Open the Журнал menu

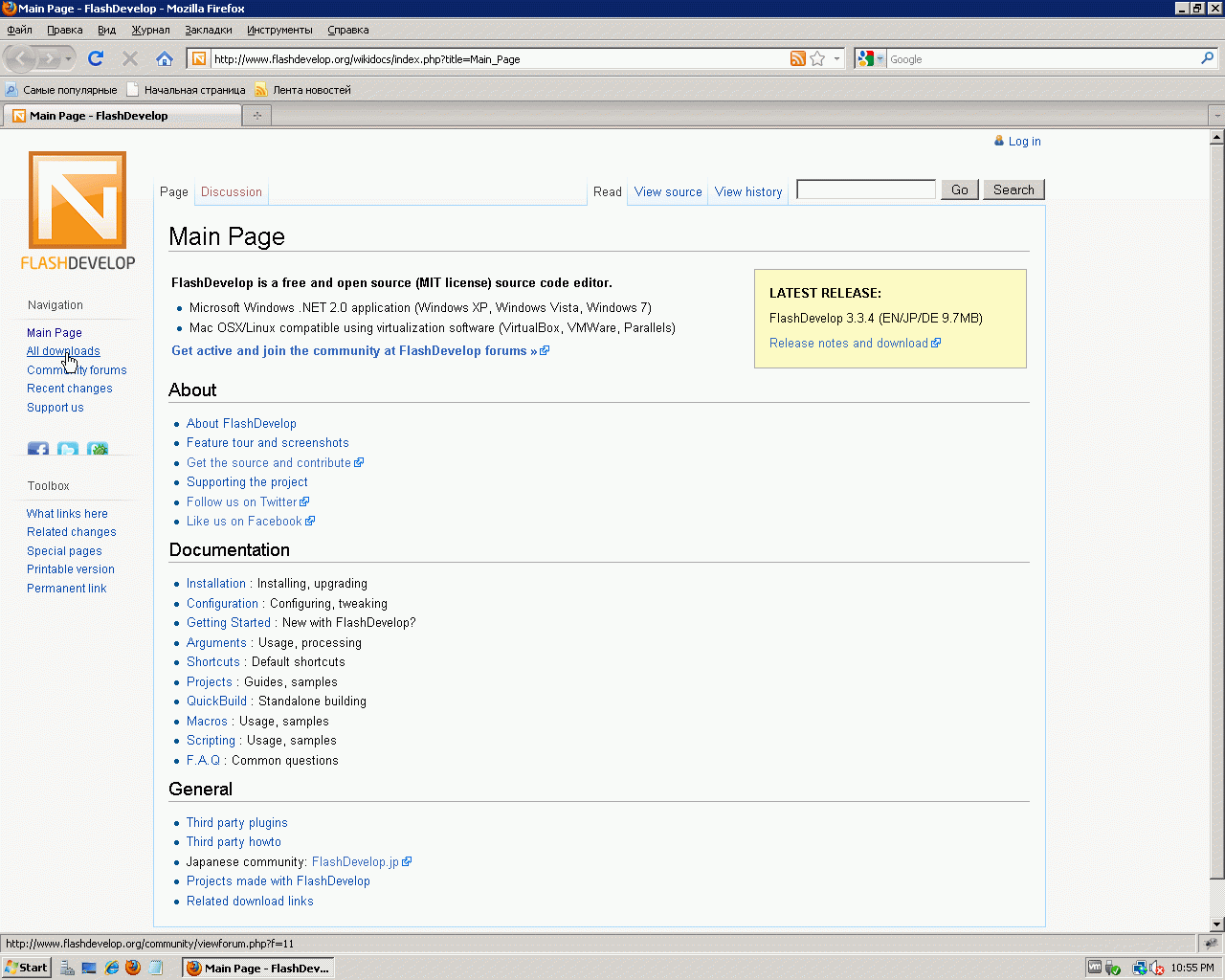pos(150,30)
